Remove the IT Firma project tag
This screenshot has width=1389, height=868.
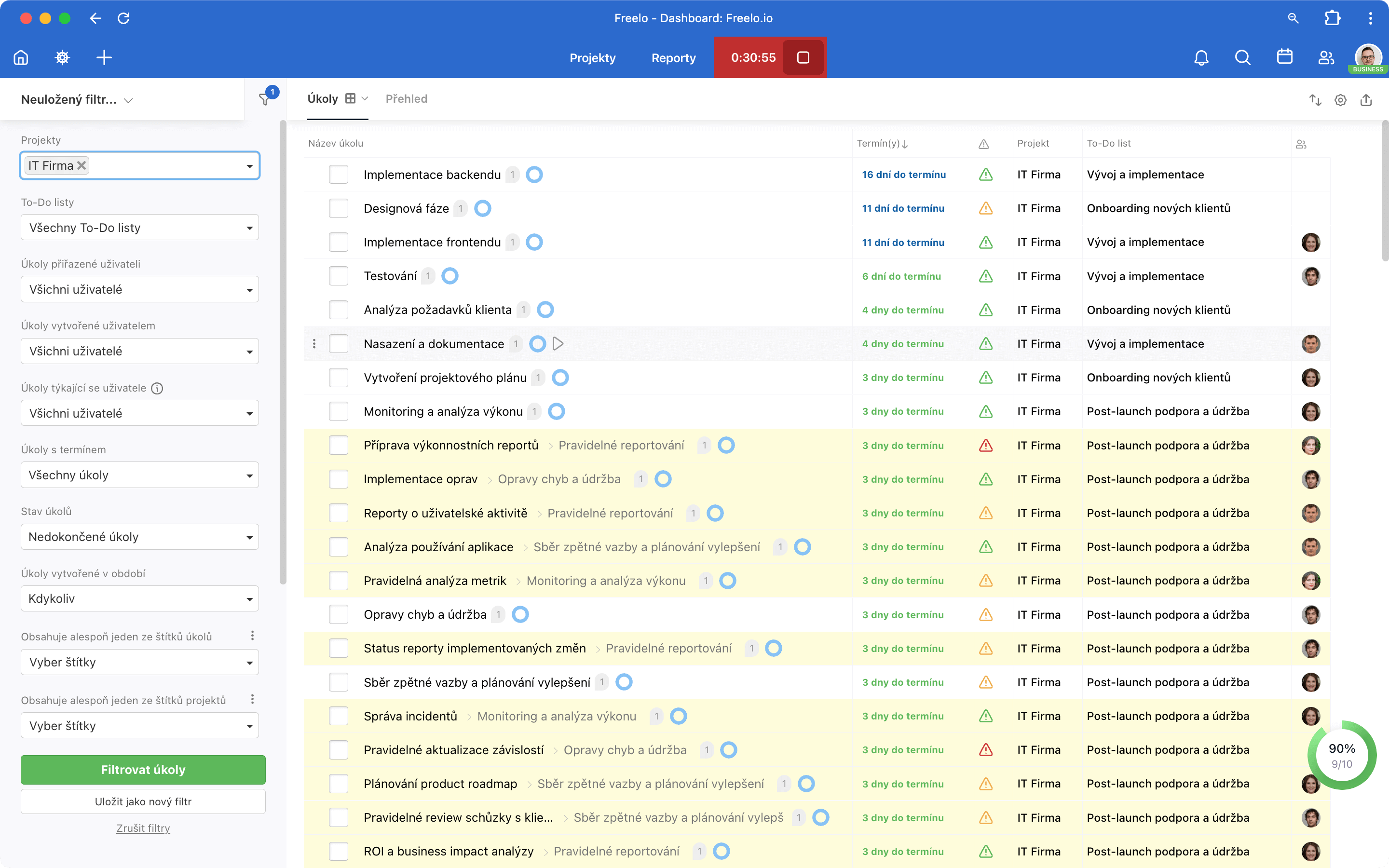pos(82,165)
